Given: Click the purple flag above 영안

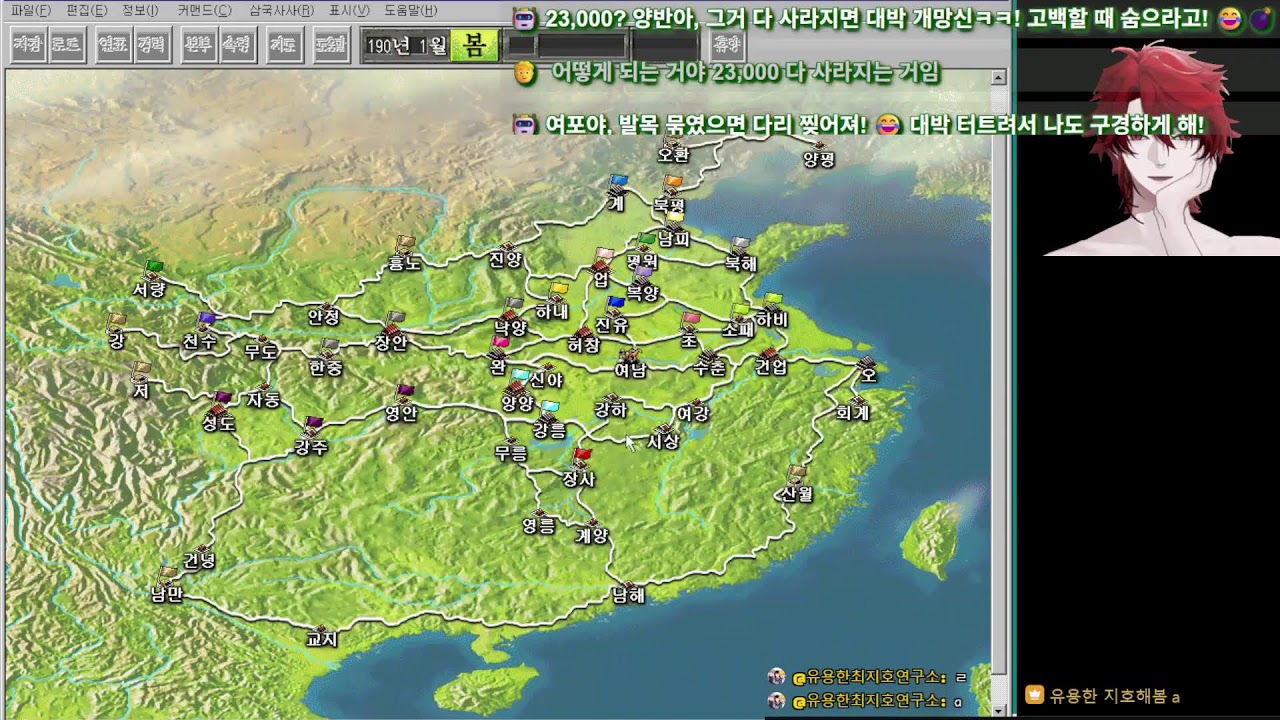Looking at the screenshot, I should (x=404, y=391).
